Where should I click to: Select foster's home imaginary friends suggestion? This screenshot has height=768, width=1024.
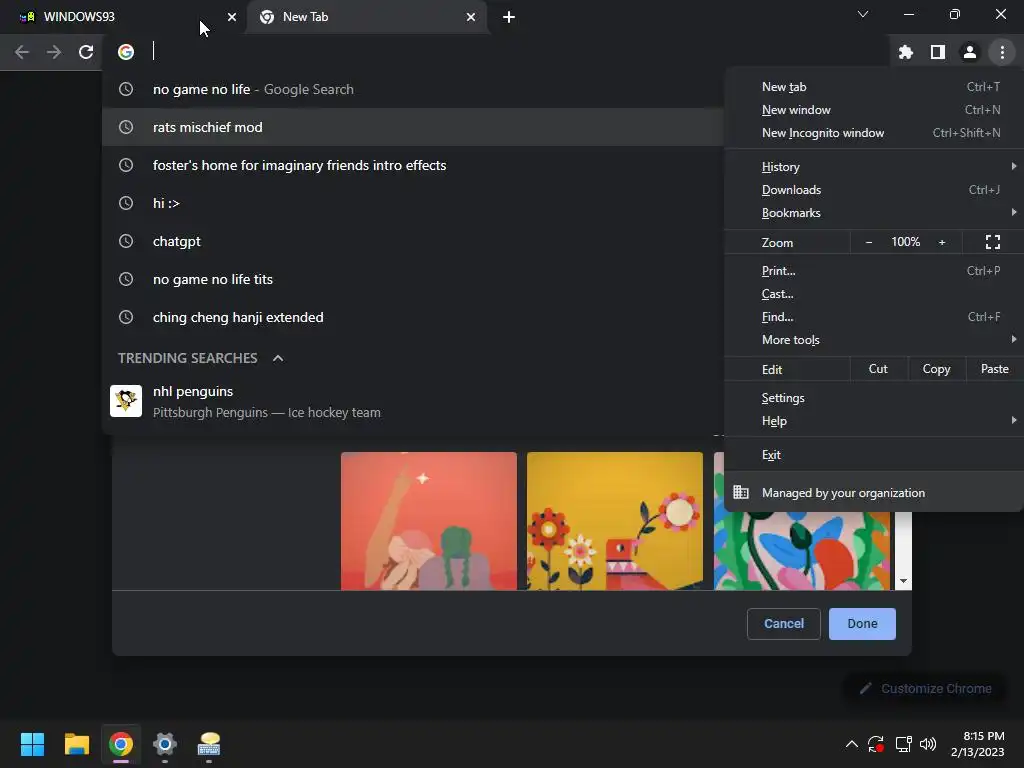pyautogui.click(x=413, y=165)
